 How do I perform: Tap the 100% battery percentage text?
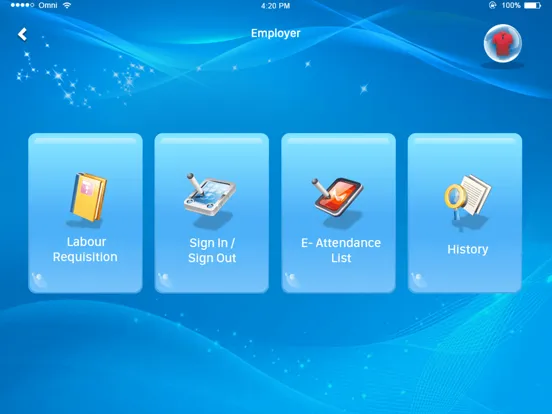click(x=511, y=5)
